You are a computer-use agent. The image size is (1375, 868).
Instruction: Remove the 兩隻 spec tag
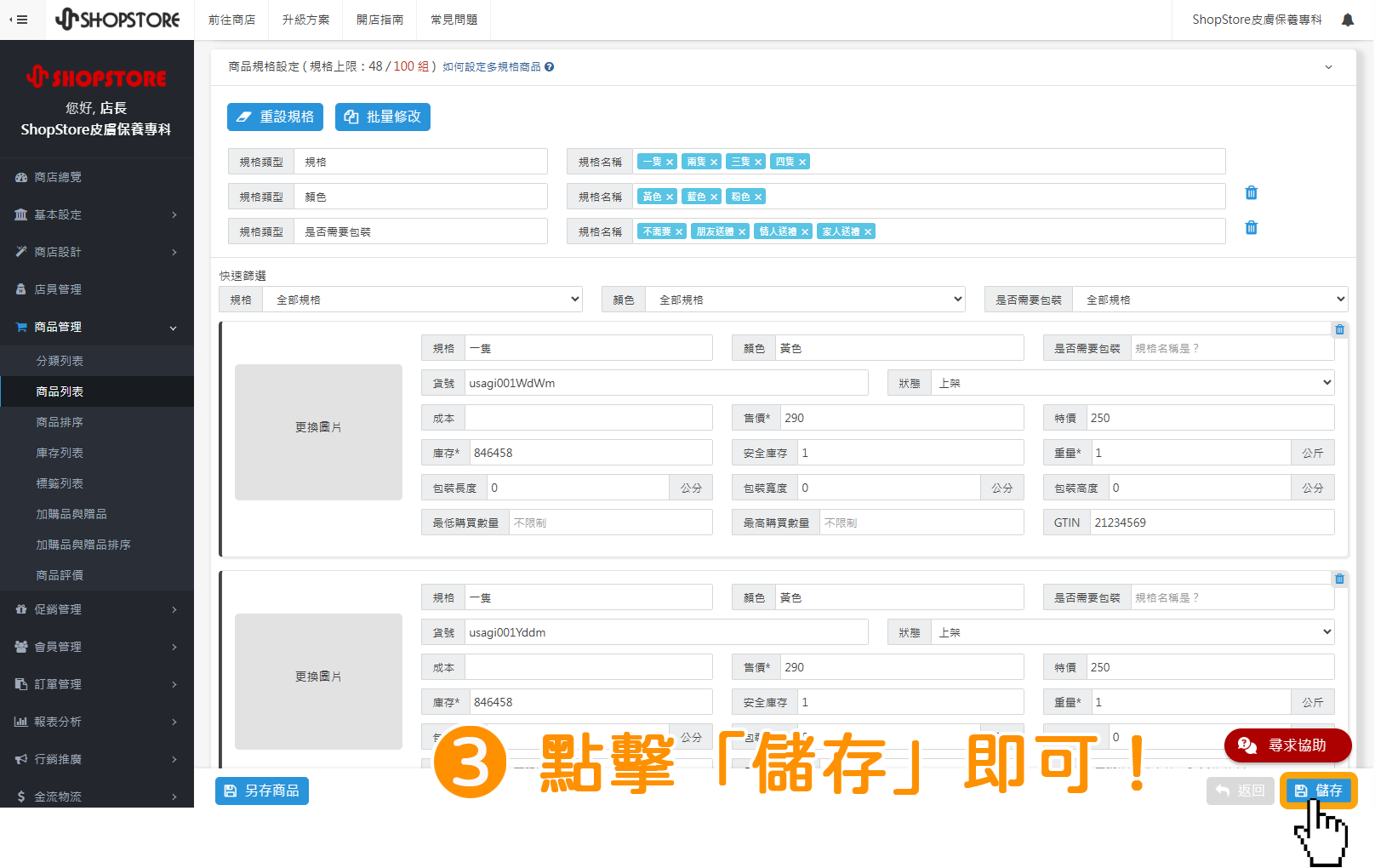[714, 162]
